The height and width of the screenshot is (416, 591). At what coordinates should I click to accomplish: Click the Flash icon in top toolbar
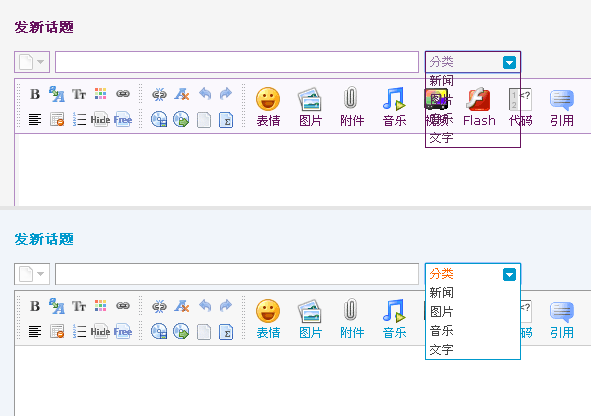pos(479,107)
